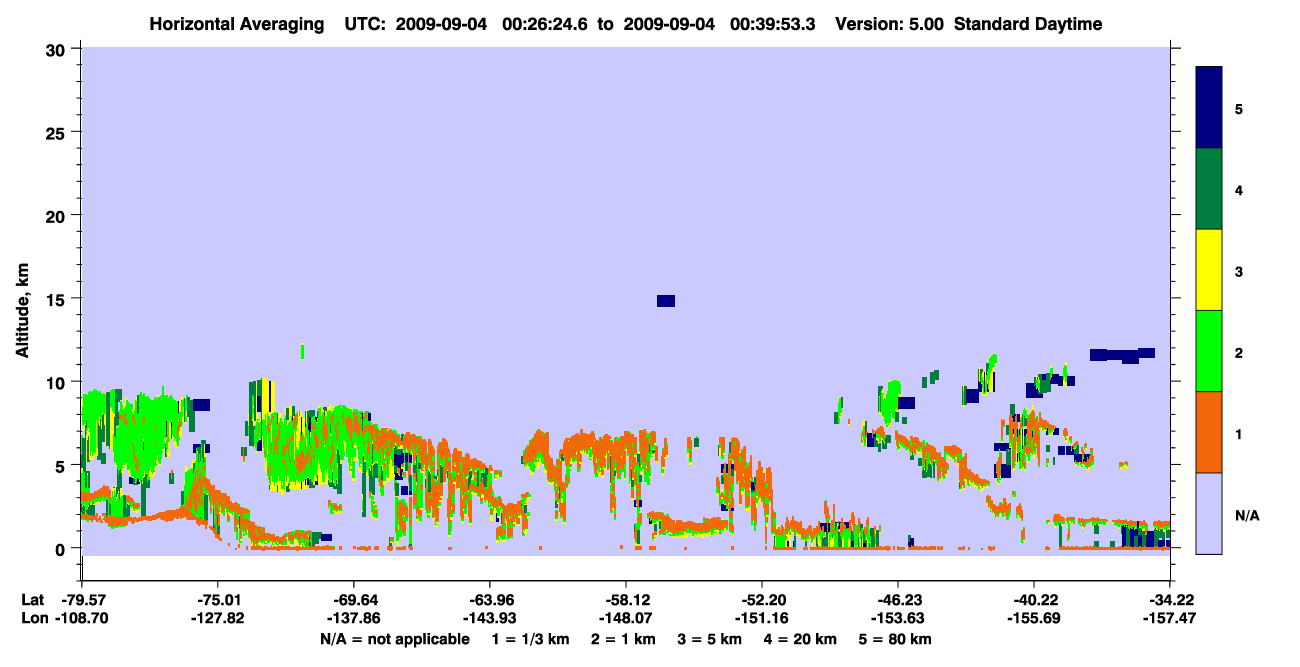Click the '4 = 20 km' legend note

click(801, 639)
